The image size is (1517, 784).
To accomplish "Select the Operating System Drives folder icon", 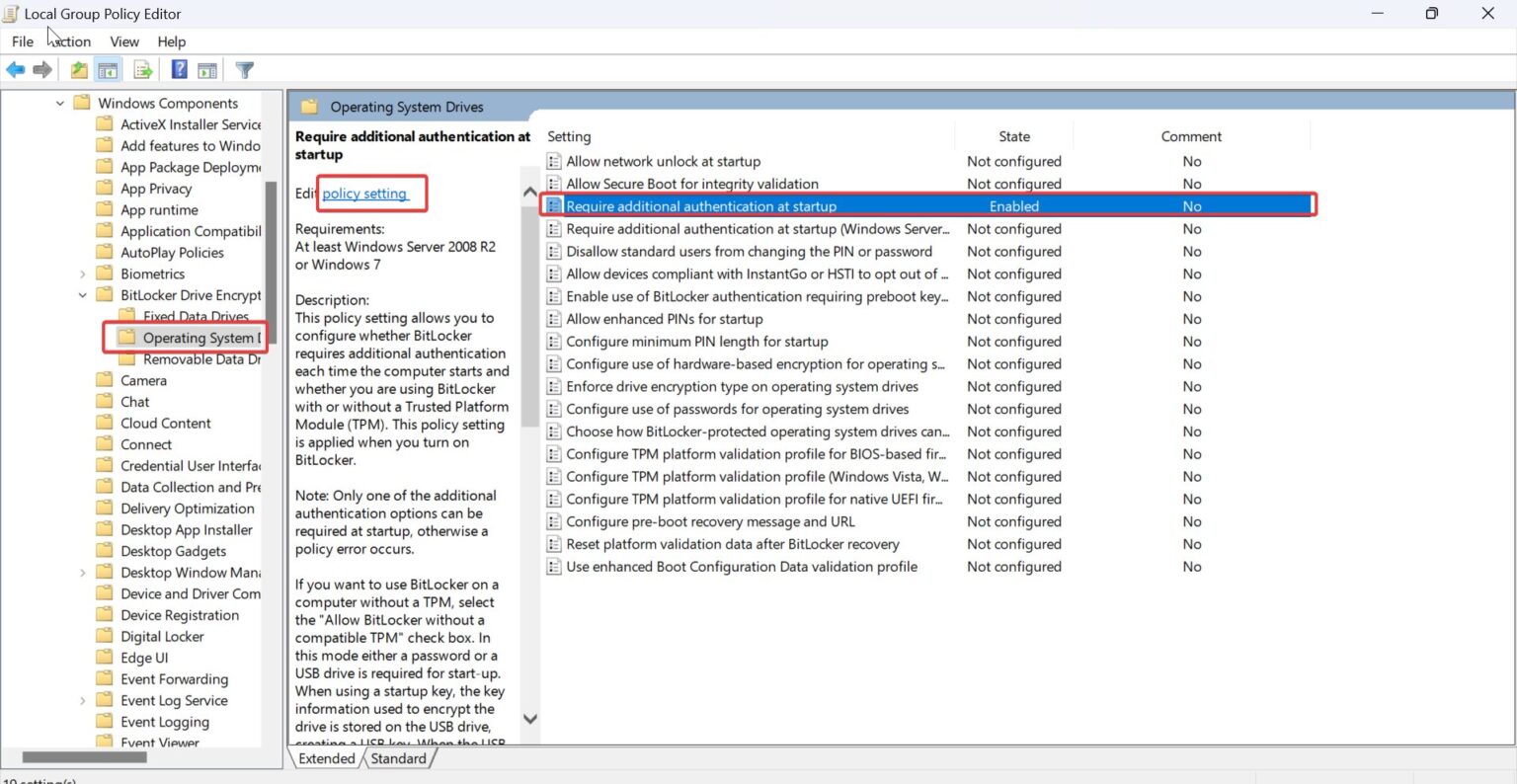I will (x=128, y=338).
